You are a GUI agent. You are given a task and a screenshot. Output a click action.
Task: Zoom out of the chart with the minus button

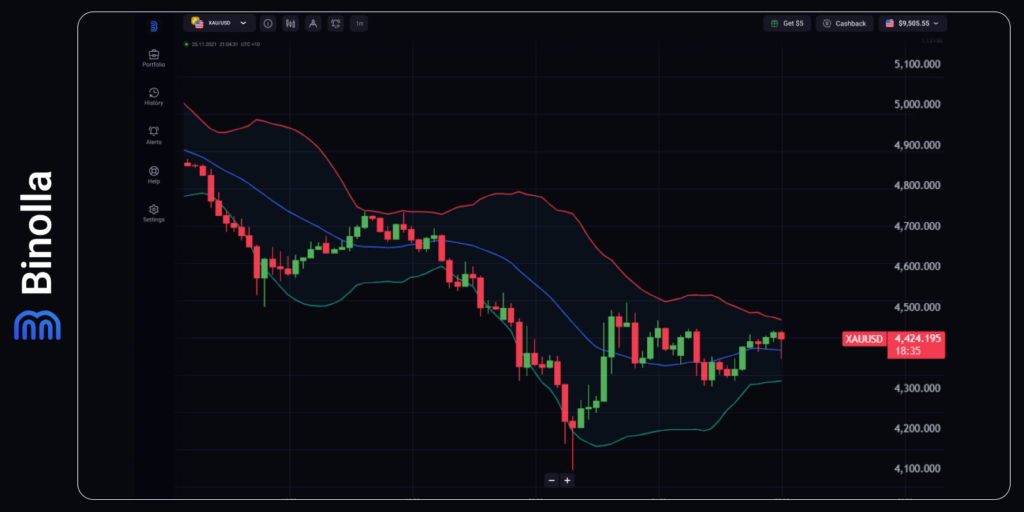click(x=552, y=481)
